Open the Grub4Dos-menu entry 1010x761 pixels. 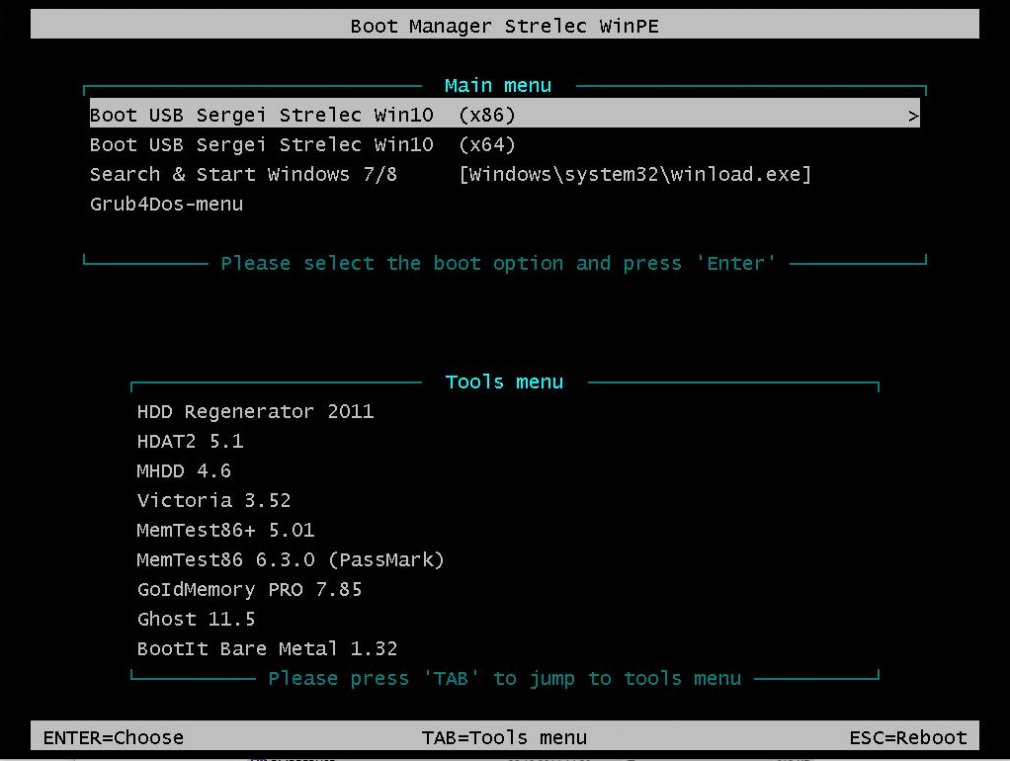166,204
